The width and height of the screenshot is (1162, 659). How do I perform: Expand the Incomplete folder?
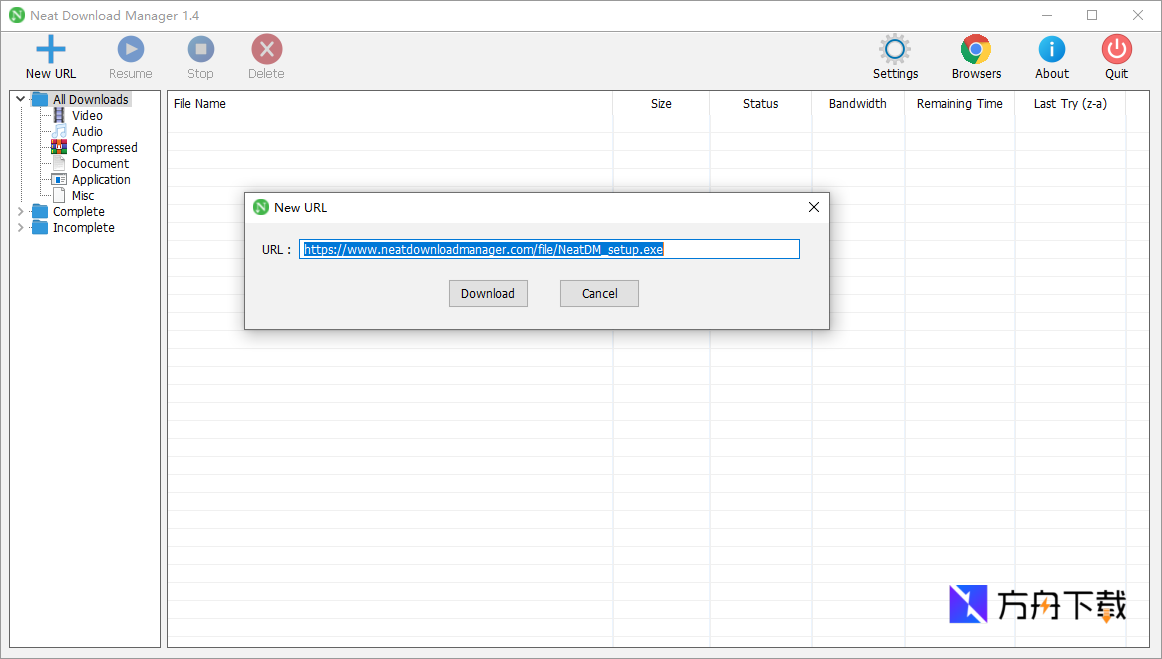20,227
